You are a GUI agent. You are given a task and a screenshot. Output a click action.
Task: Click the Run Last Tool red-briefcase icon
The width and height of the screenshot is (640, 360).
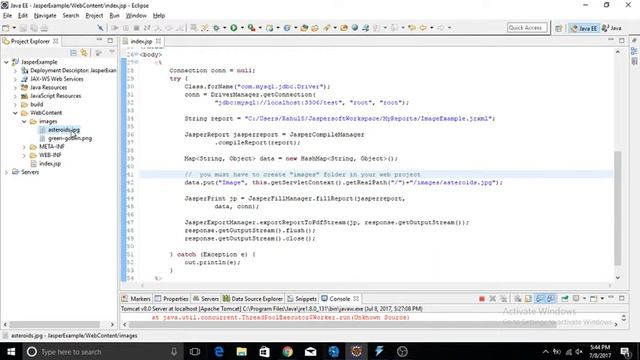pyautogui.click(x=251, y=28)
